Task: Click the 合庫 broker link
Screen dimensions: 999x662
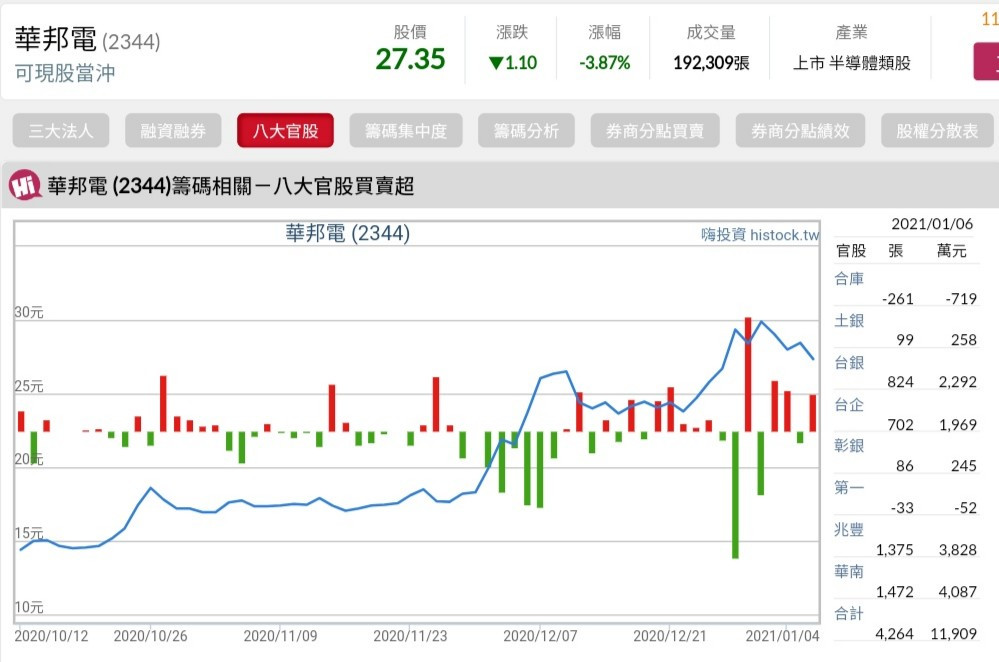Action: pyautogui.click(x=849, y=278)
